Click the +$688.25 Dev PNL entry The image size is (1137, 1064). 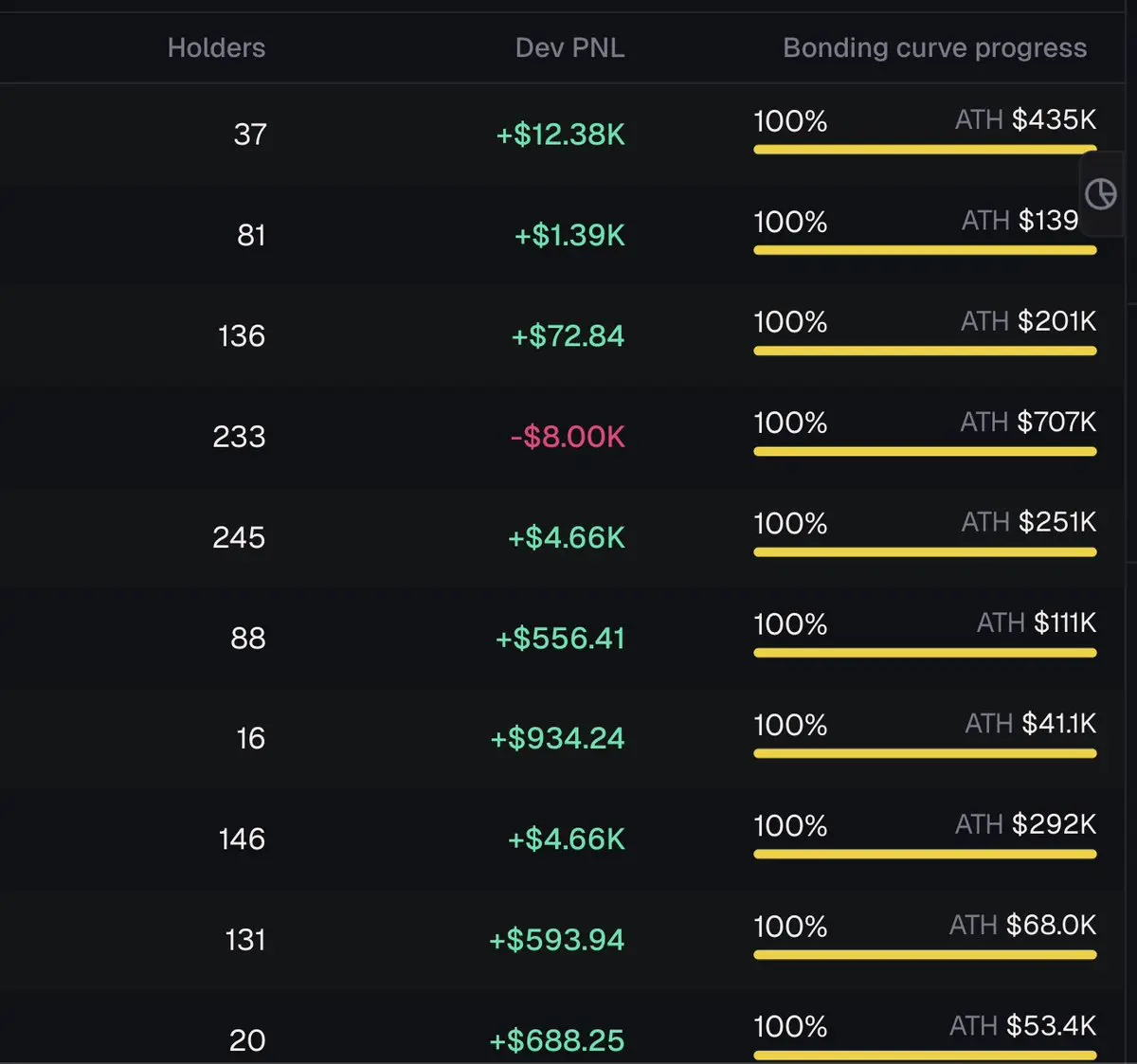pos(556,1040)
